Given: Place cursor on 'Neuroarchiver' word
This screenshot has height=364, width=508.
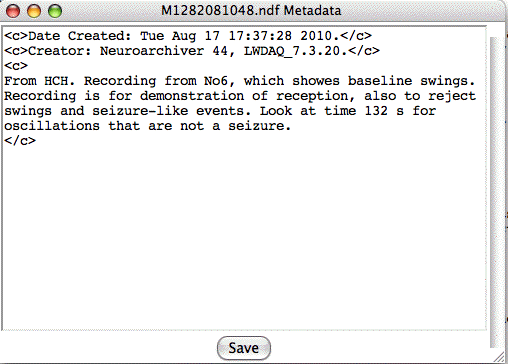Looking at the screenshot, I should point(152,51).
